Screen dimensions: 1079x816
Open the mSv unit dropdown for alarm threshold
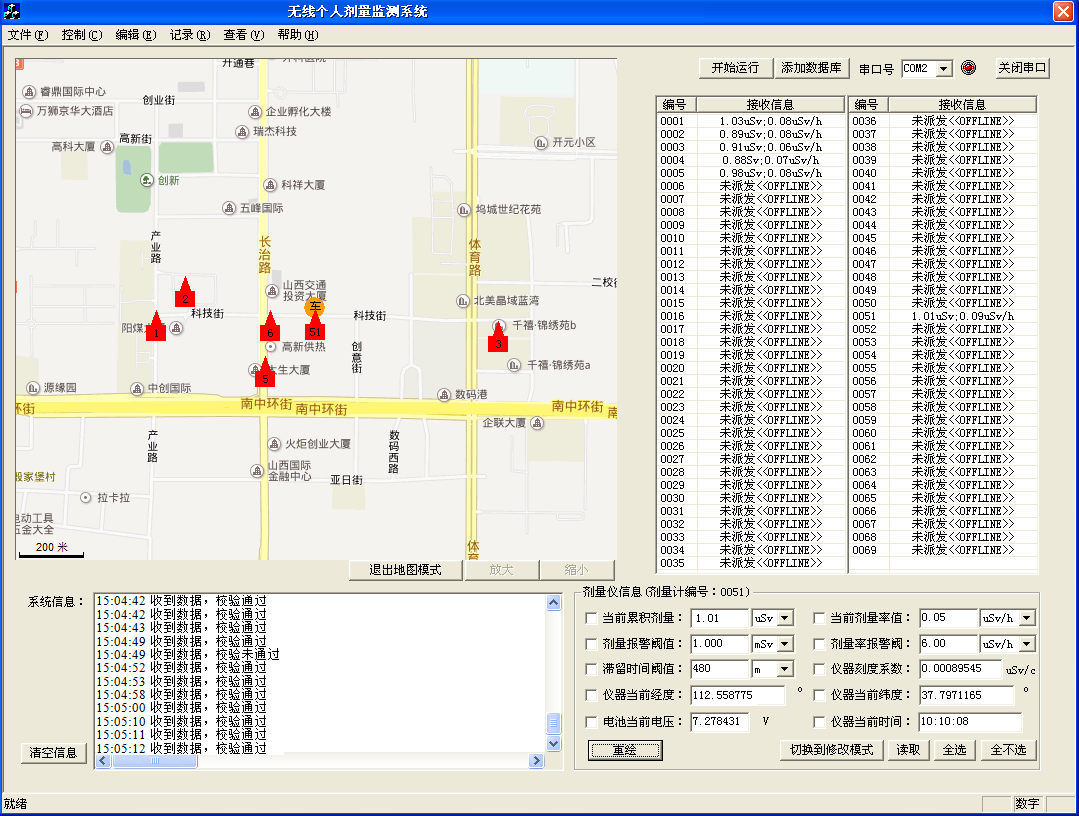coord(785,644)
